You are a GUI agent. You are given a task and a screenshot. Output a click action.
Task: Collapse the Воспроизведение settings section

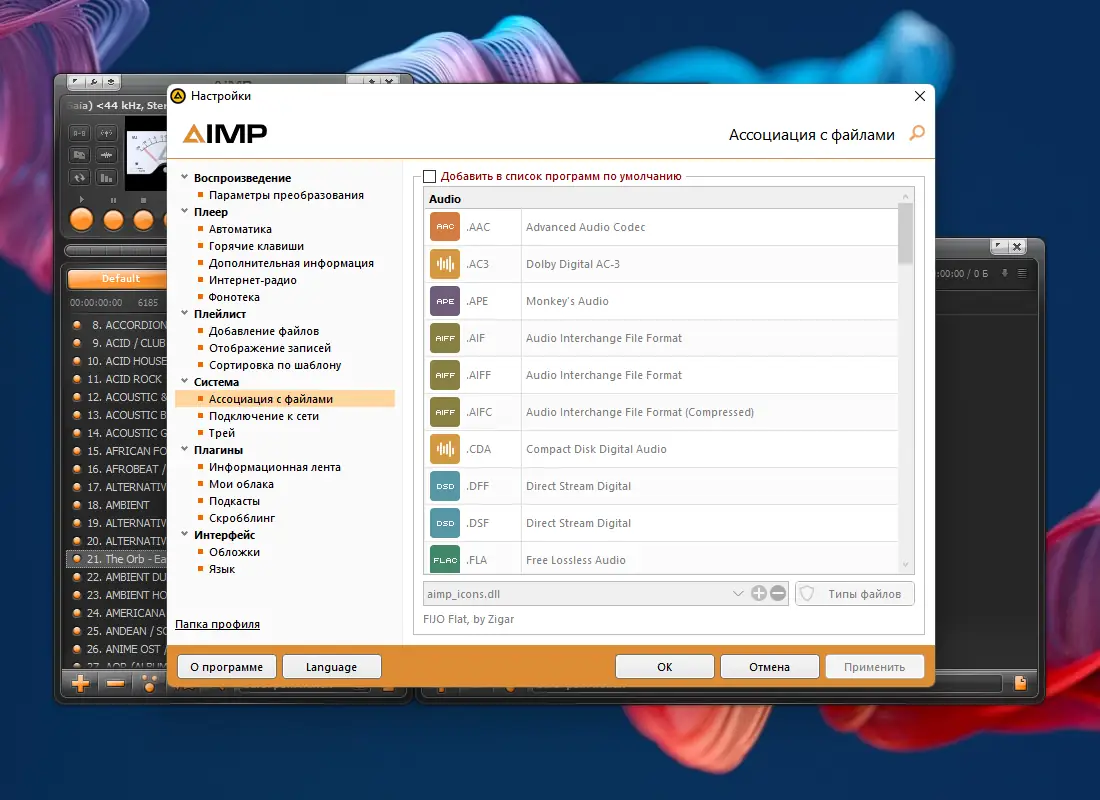pos(183,177)
